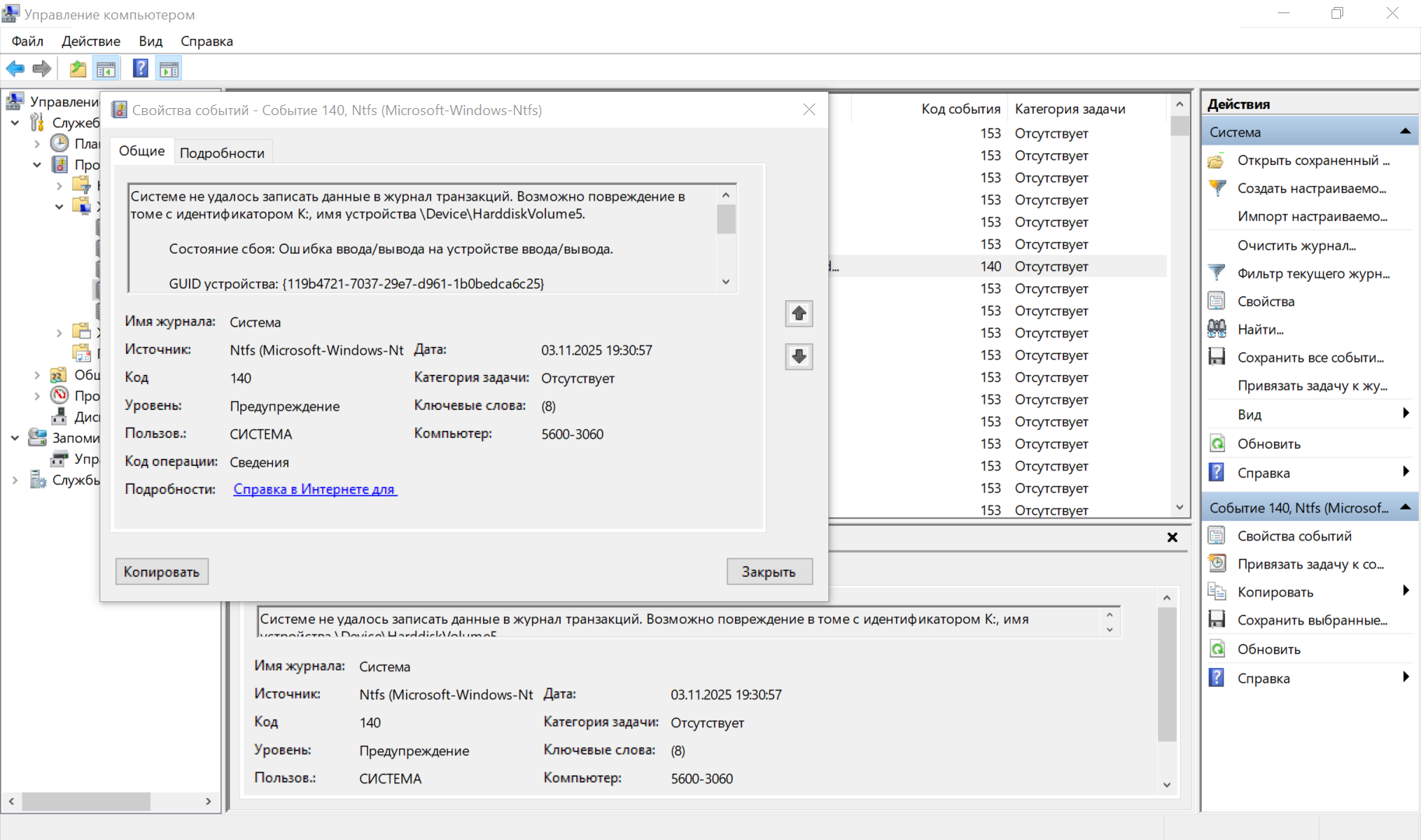Click the event description text in dialog

[x=421, y=239]
